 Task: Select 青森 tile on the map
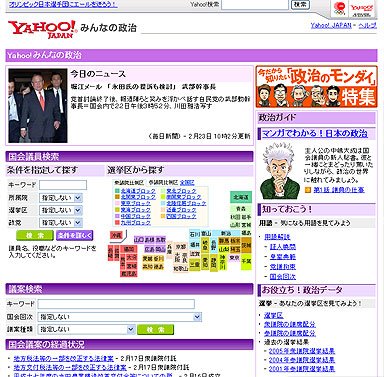pos(240,208)
